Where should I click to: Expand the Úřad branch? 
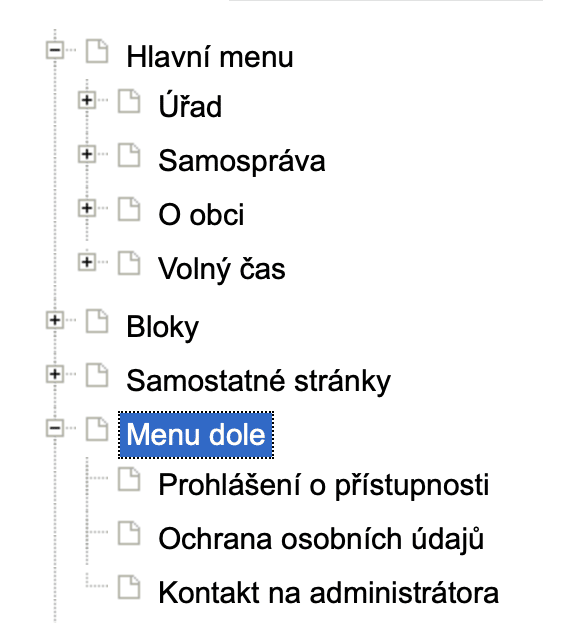pyautogui.click(x=87, y=100)
